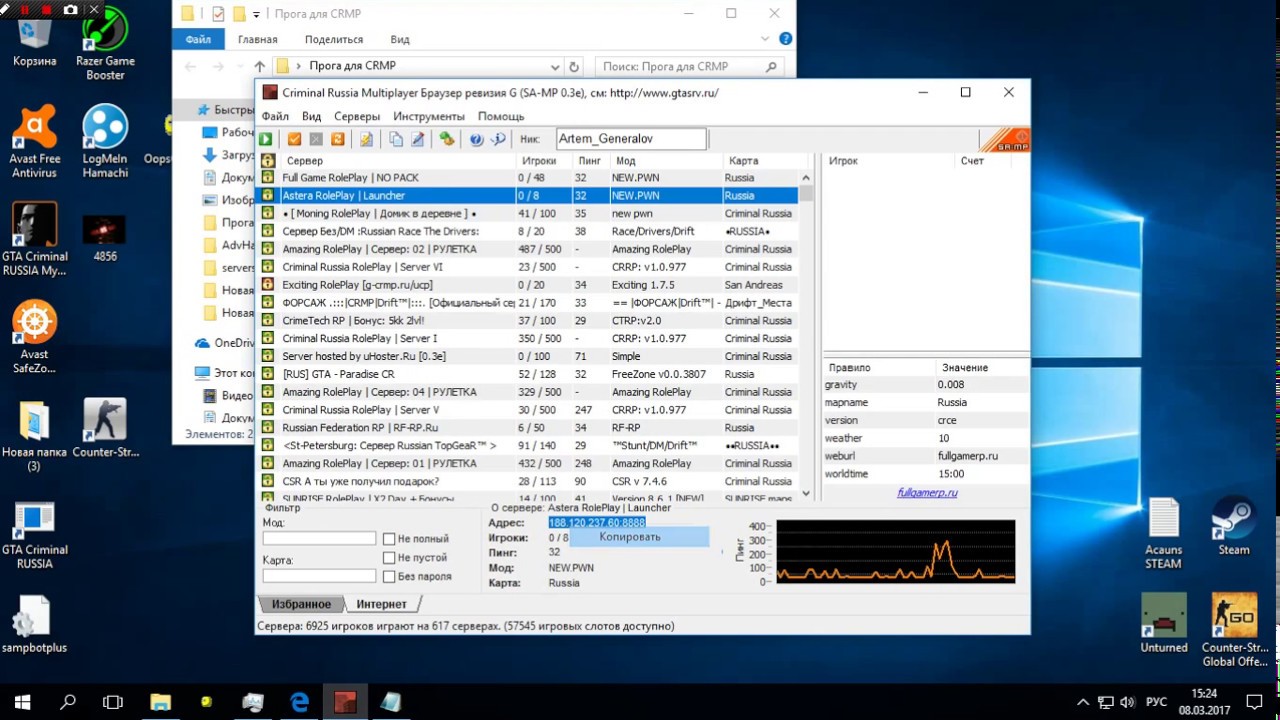This screenshot has width=1280, height=720.
Task: Click the About info toolbar icon
Action: (x=498, y=139)
